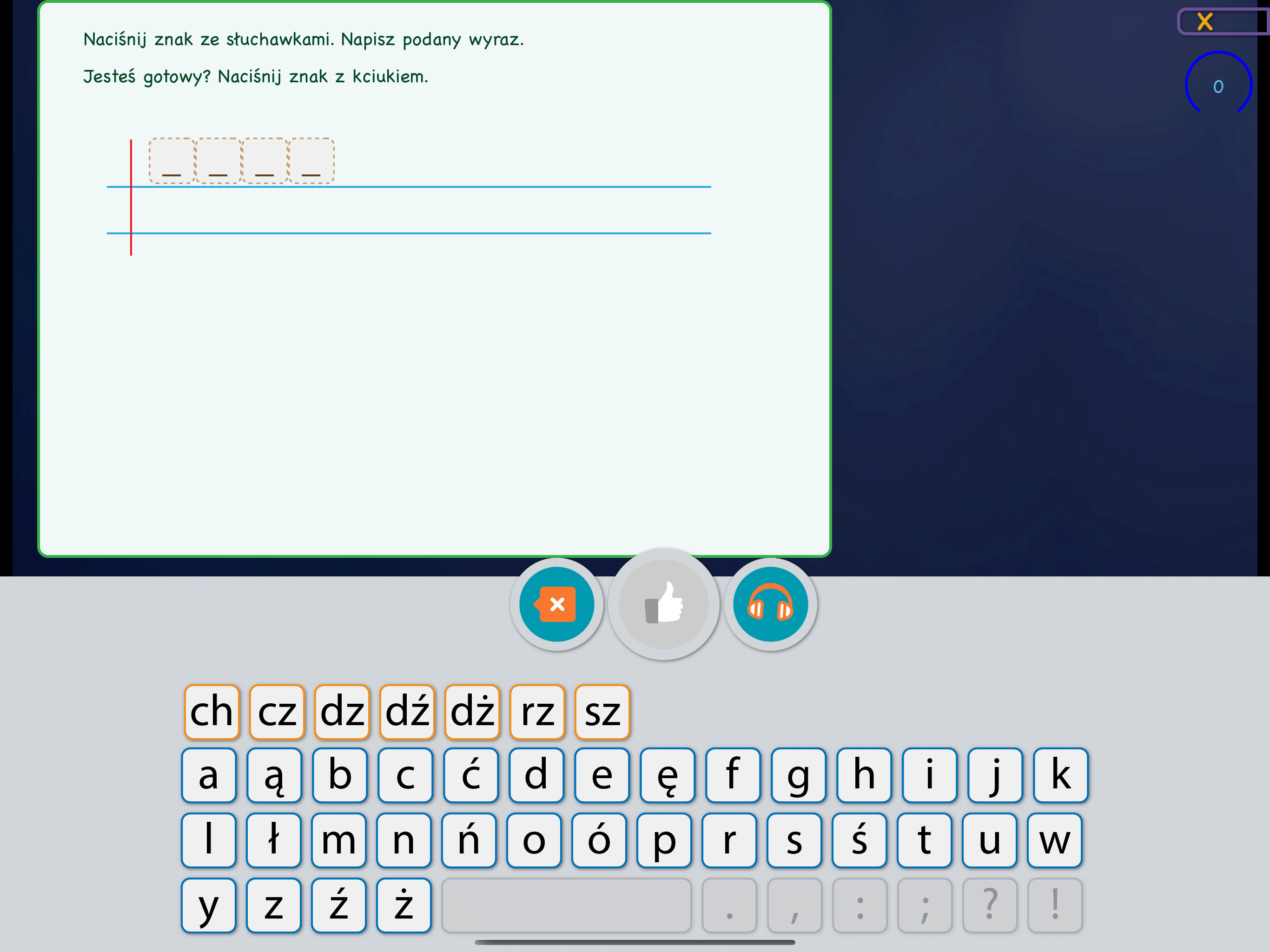Tap the letter 'g' key

(798, 775)
